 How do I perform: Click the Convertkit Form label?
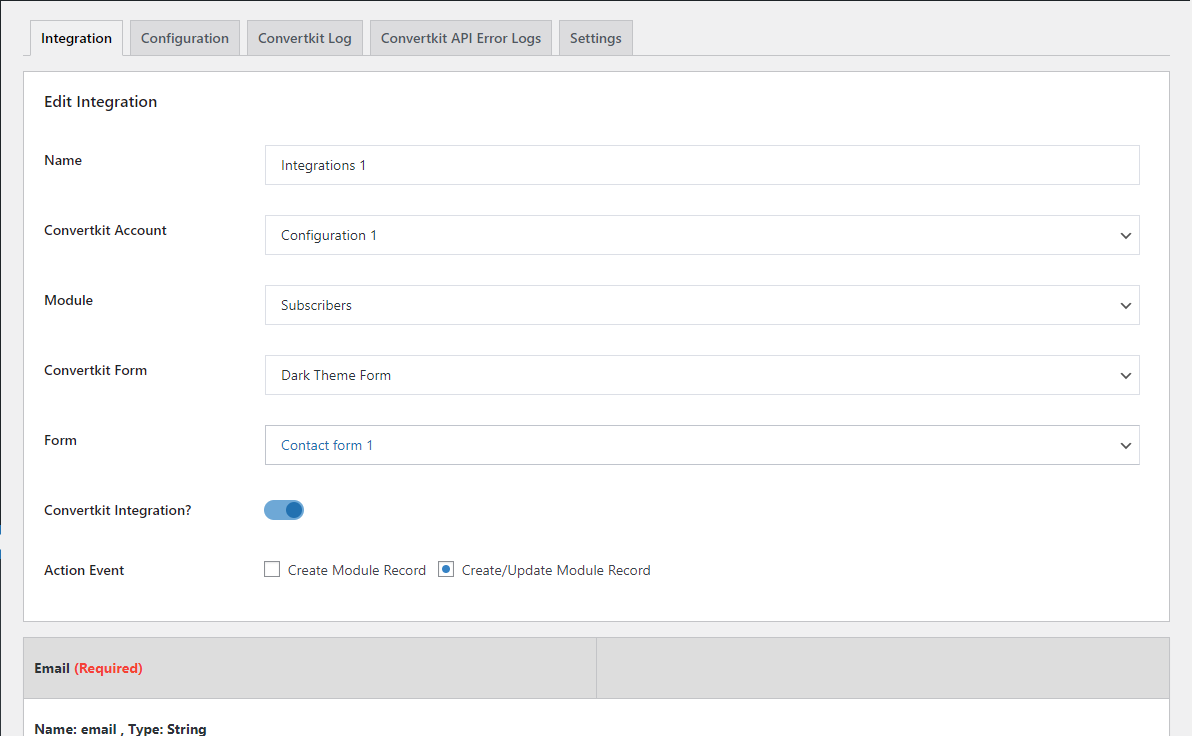96,370
